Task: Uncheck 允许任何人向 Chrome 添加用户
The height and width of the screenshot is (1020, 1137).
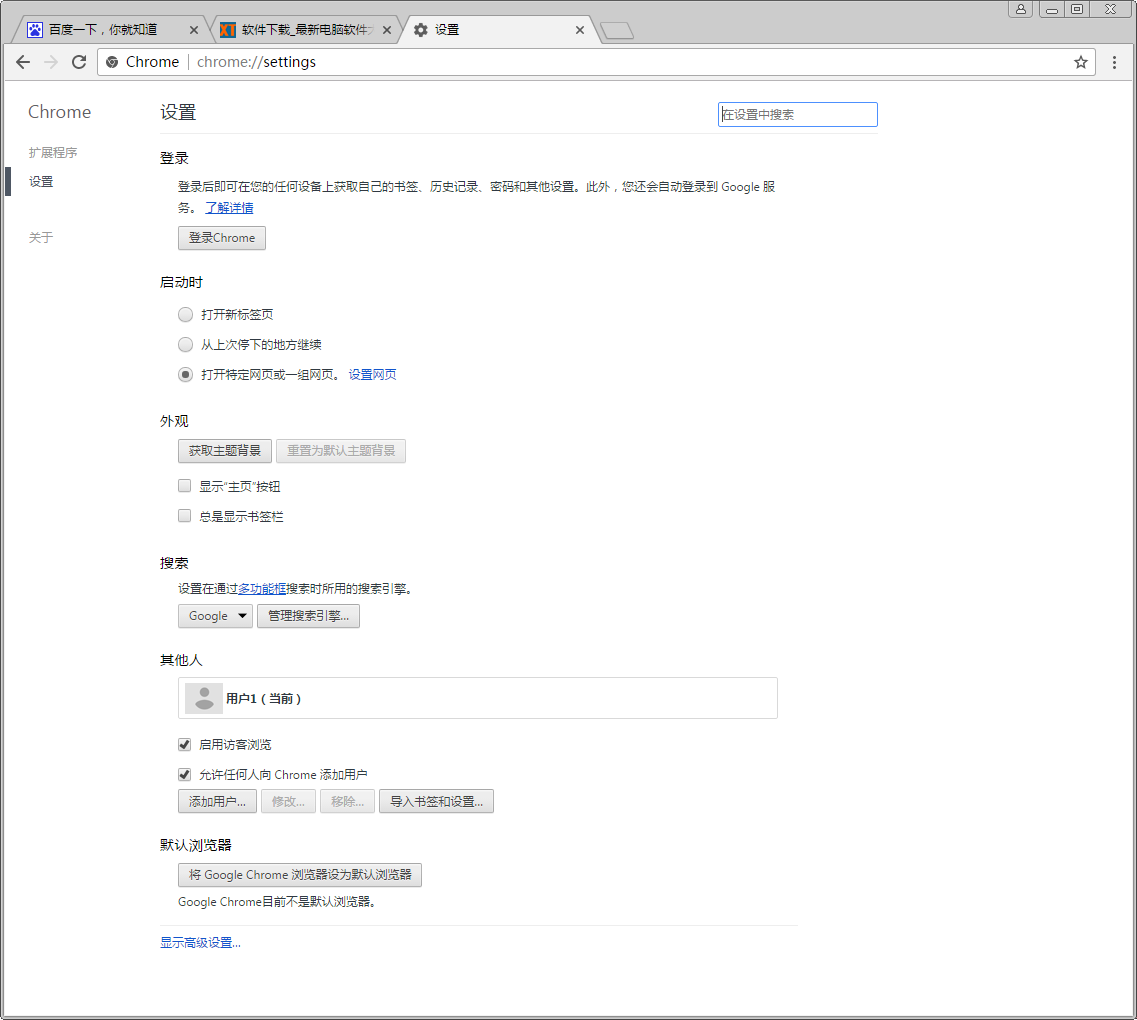Action: 185,774
